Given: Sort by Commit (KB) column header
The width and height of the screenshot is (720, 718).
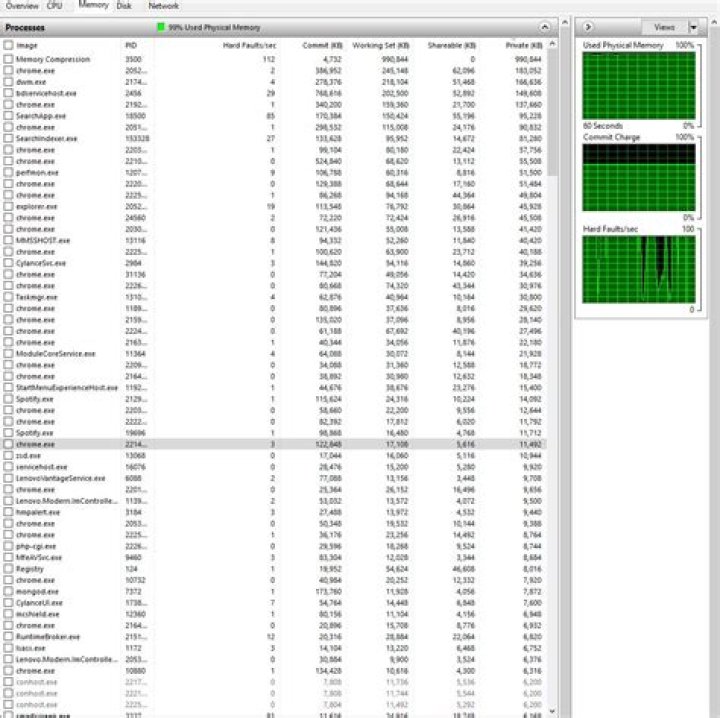Looking at the screenshot, I should (322, 45).
